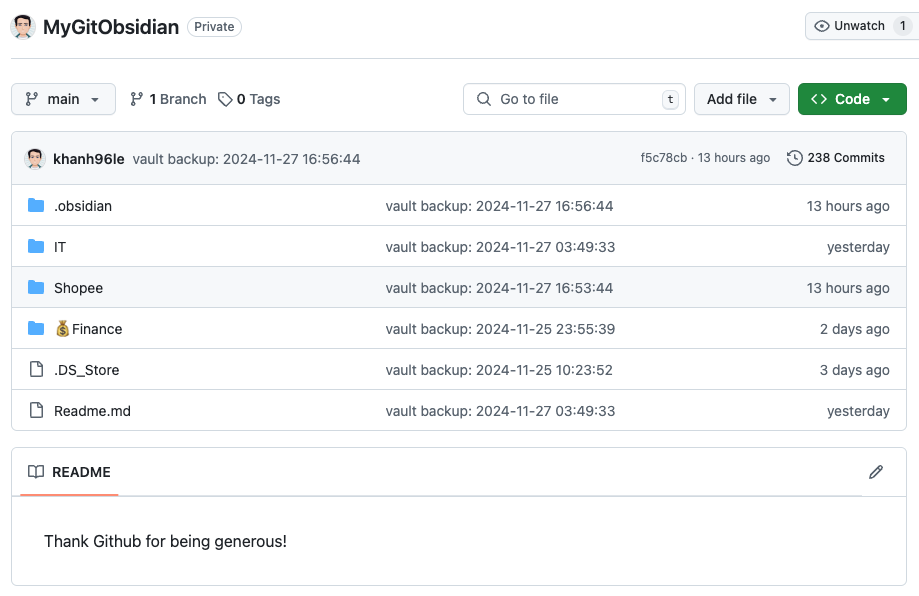Open the Finance folder
This screenshot has height=596, width=919.
[x=89, y=329]
